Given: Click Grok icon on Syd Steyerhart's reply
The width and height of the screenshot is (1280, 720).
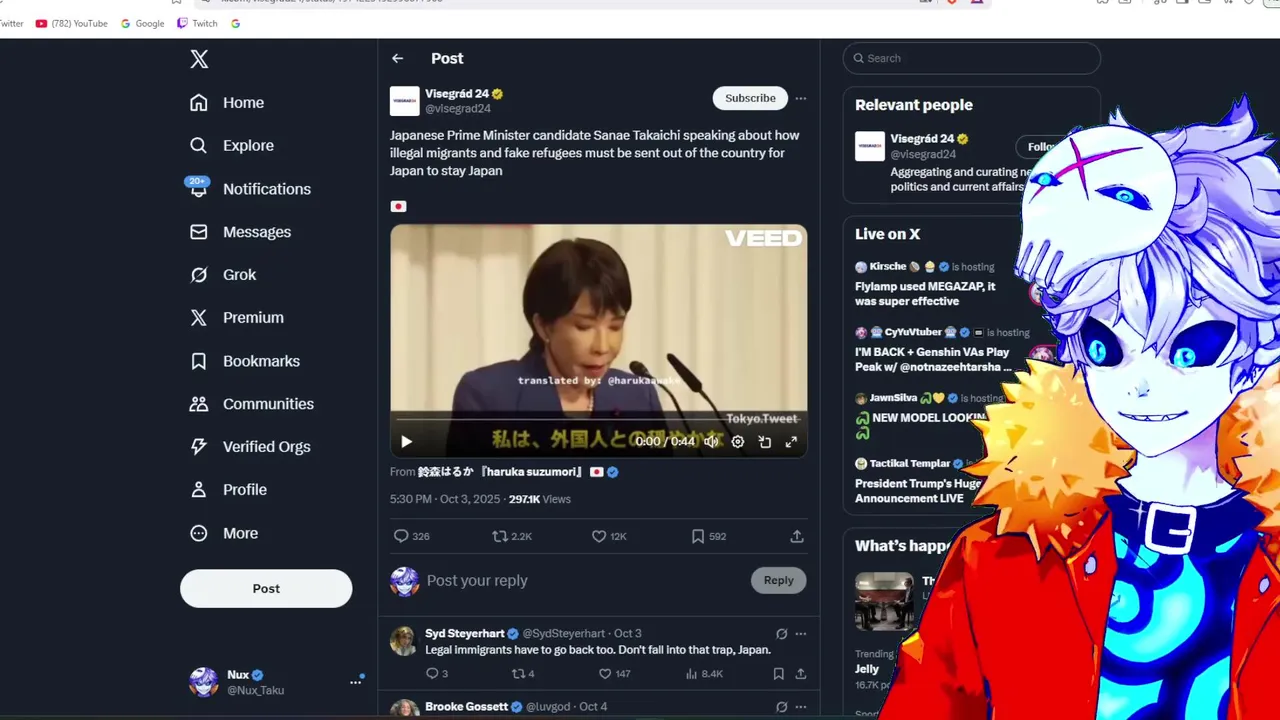Looking at the screenshot, I should tap(781, 634).
